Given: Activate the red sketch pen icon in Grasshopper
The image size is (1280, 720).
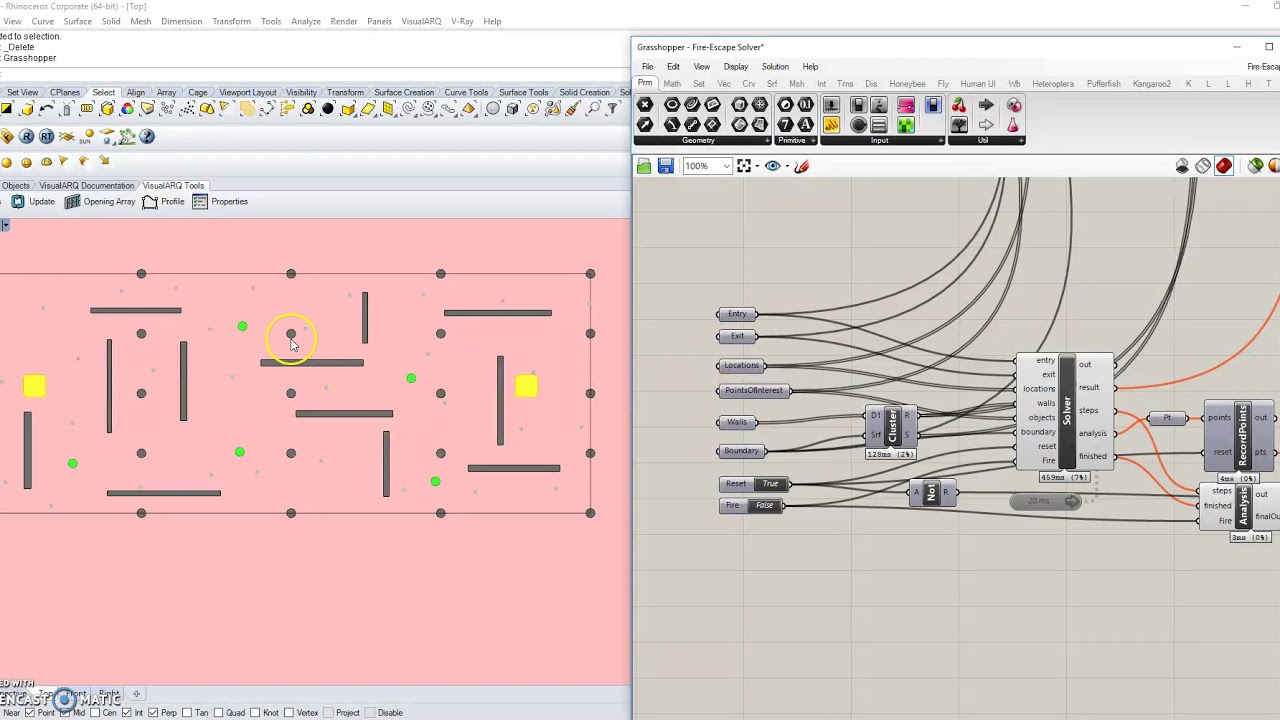Looking at the screenshot, I should [801, 166].
